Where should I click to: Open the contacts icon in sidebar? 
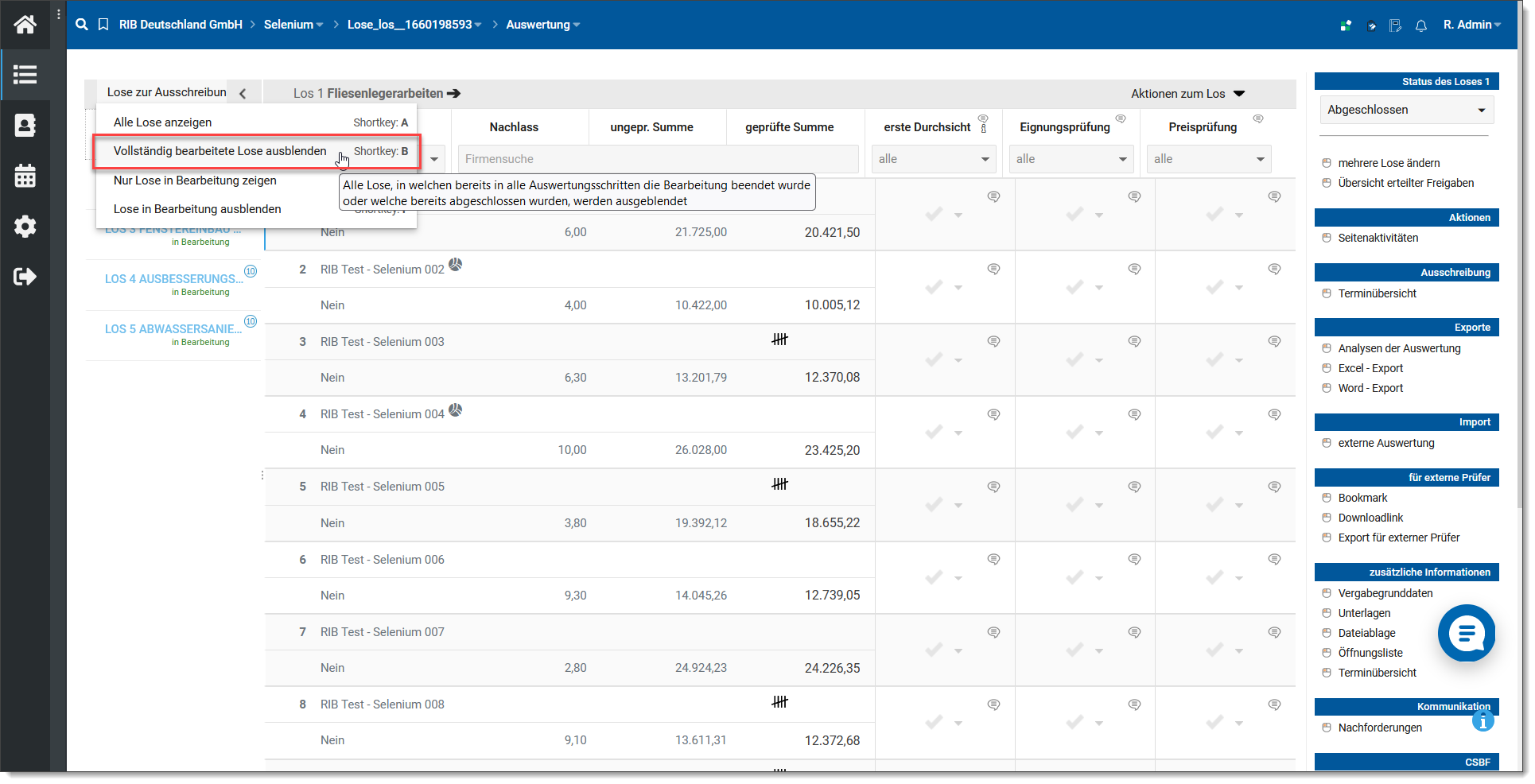tap(25, 126)
